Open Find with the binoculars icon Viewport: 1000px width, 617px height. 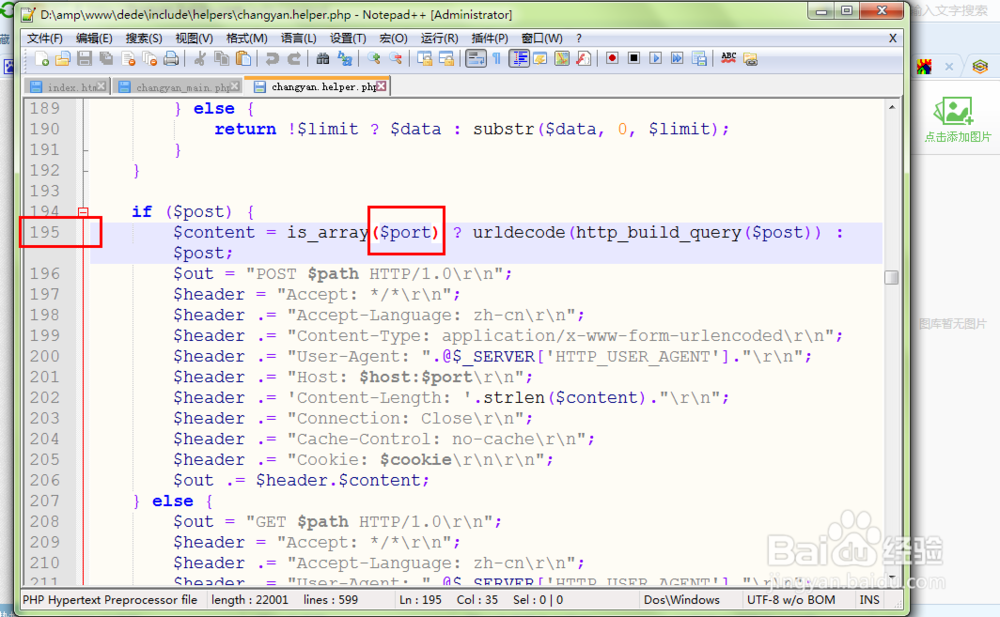(x=323, y=59)
